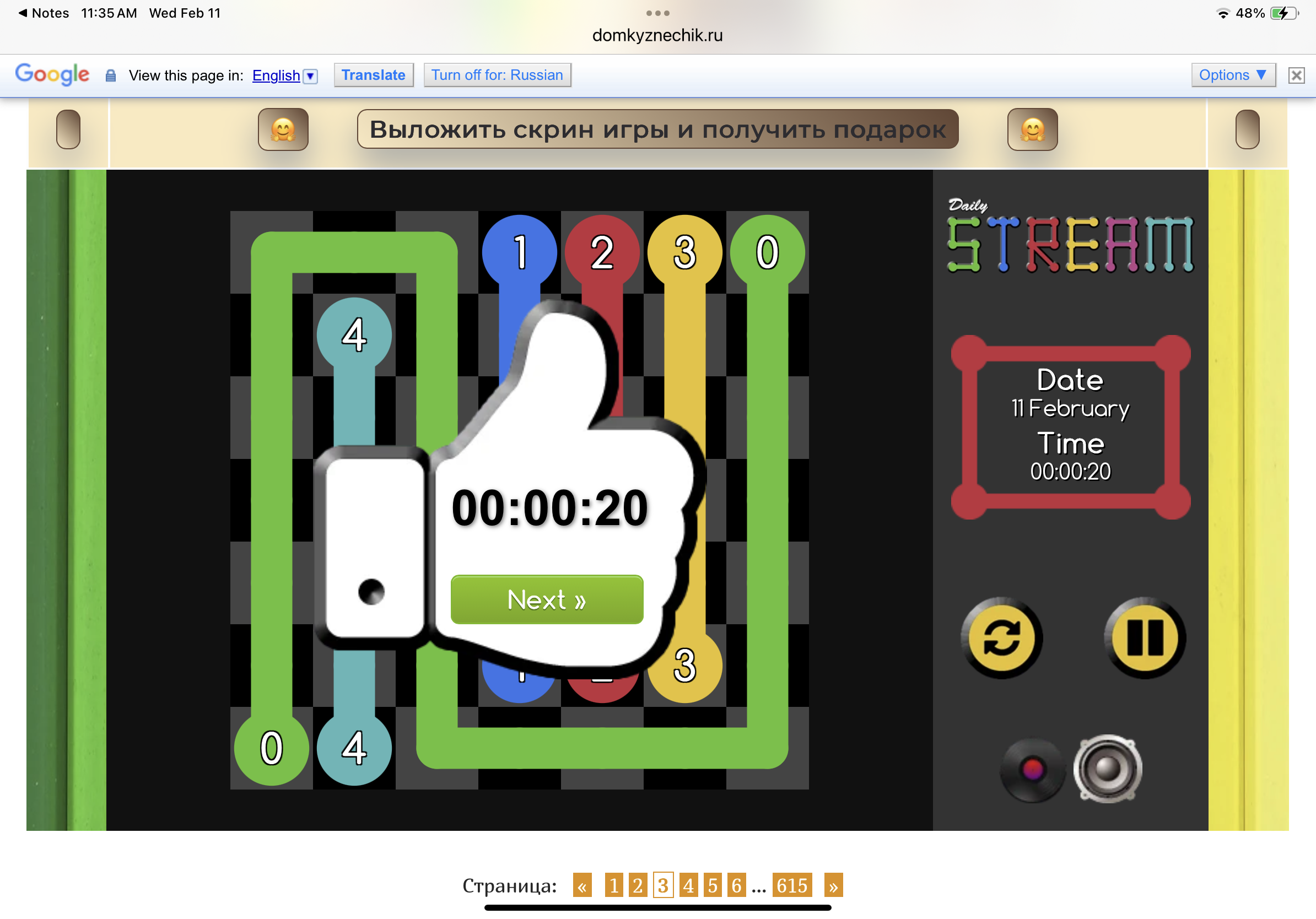Click the yellow circle numbered 3 at top
This screenshot has height=919, width=1316.
(x=684, y=252)
